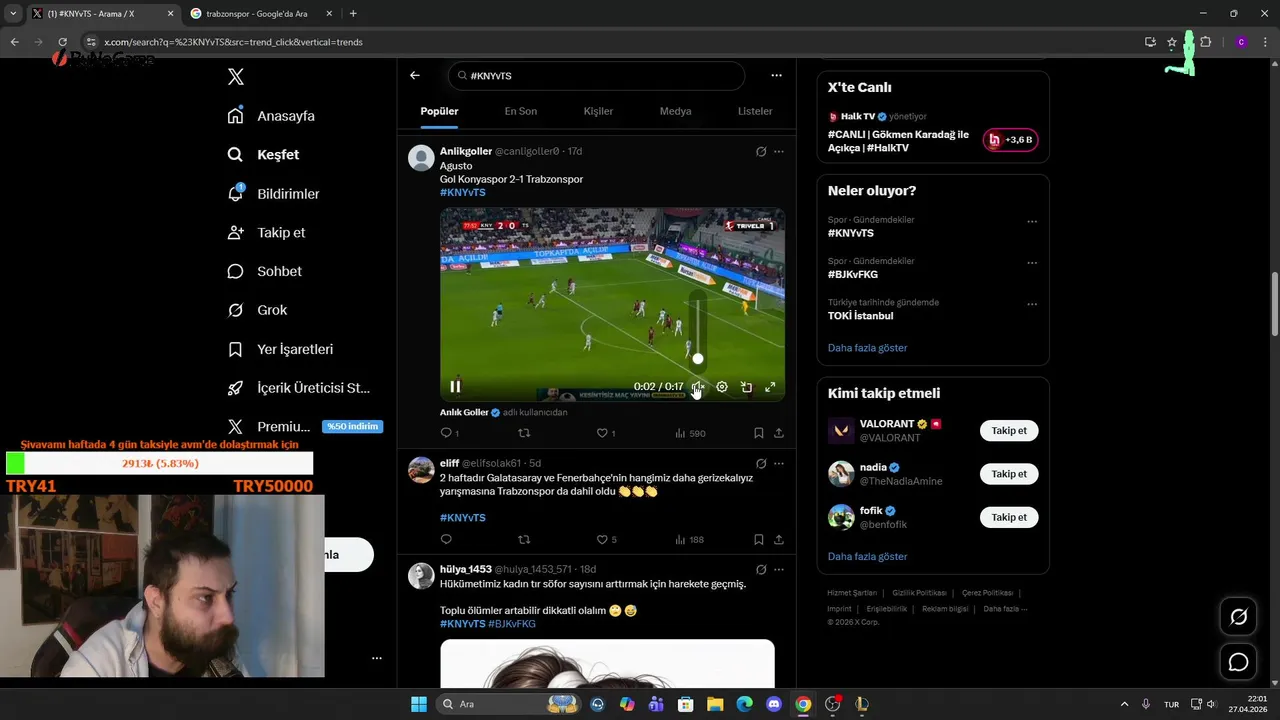Open floating Grok button

click(x=1238, y=617)
